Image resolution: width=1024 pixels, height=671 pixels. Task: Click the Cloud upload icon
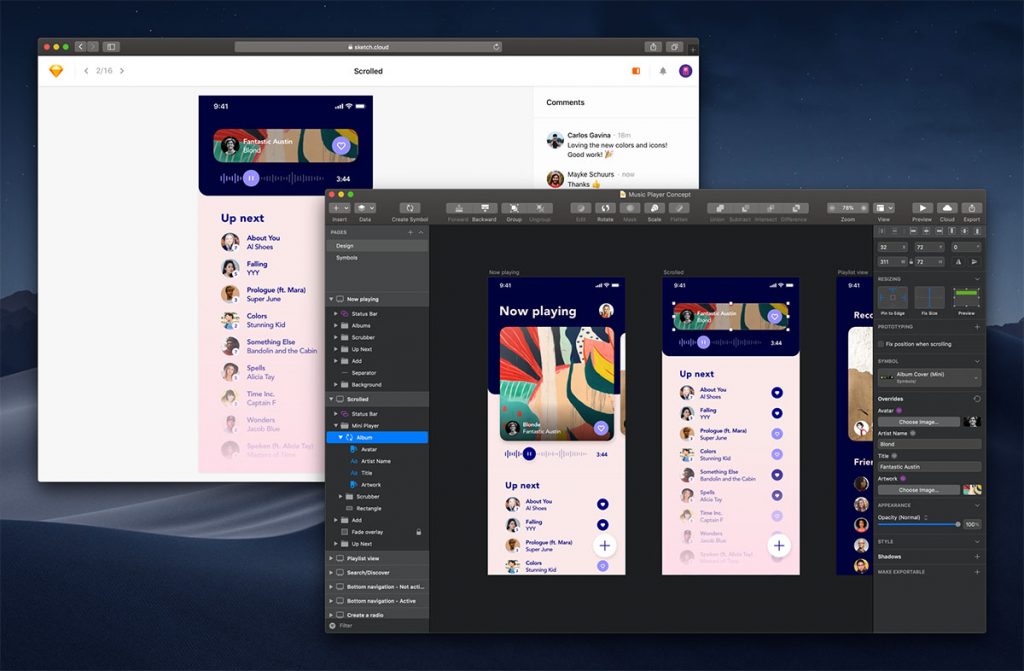click(x=947, y=208)
